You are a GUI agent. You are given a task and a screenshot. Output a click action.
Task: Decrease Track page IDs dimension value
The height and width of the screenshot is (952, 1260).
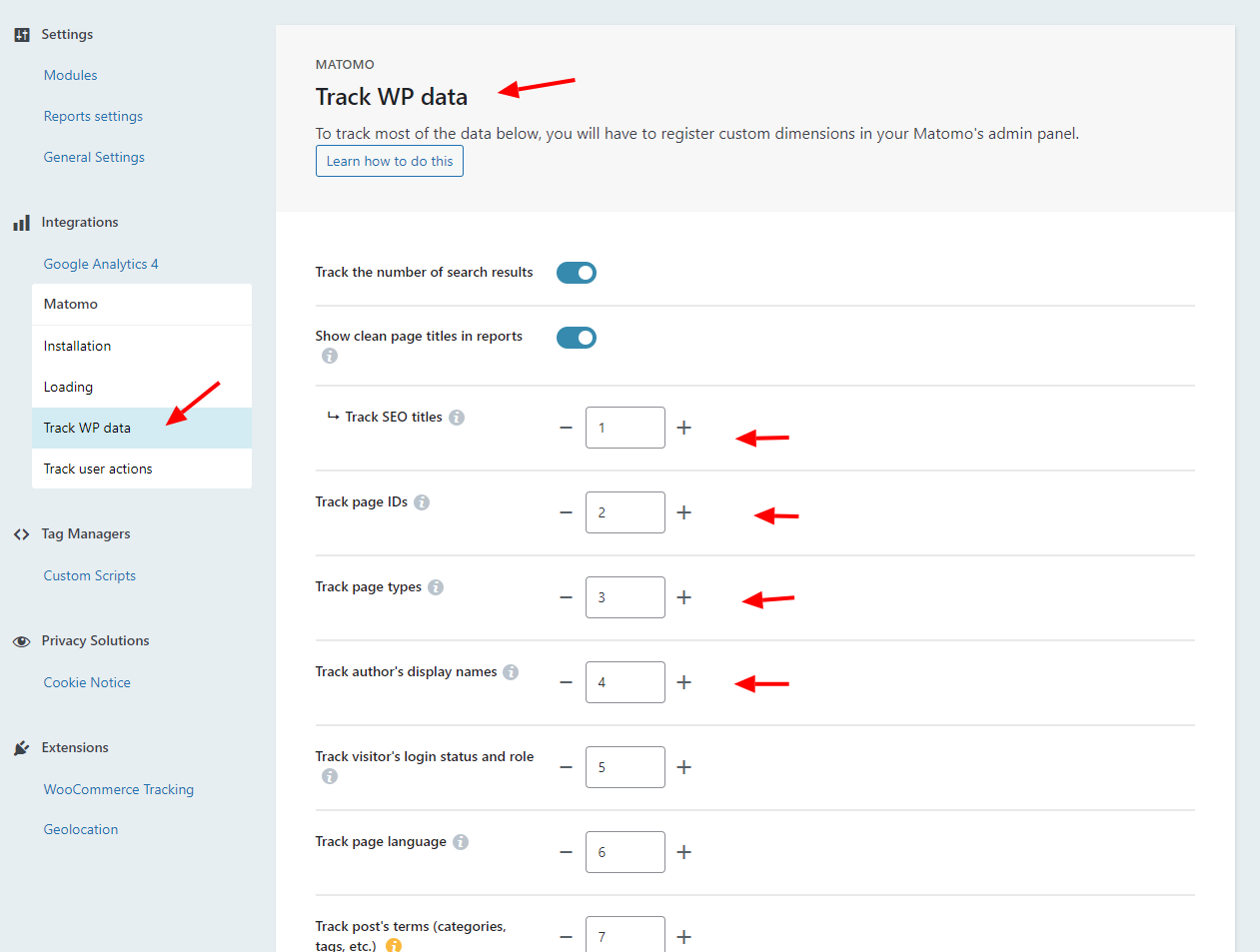pos(566,512)
